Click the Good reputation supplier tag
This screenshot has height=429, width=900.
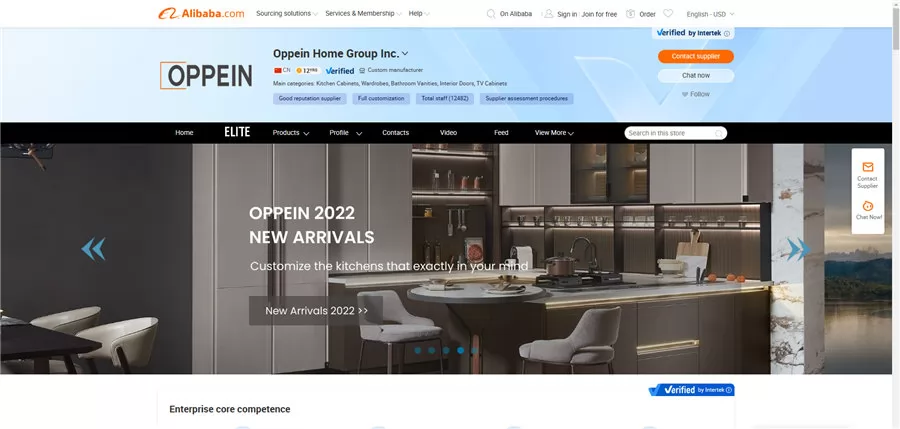click(309, 99)
